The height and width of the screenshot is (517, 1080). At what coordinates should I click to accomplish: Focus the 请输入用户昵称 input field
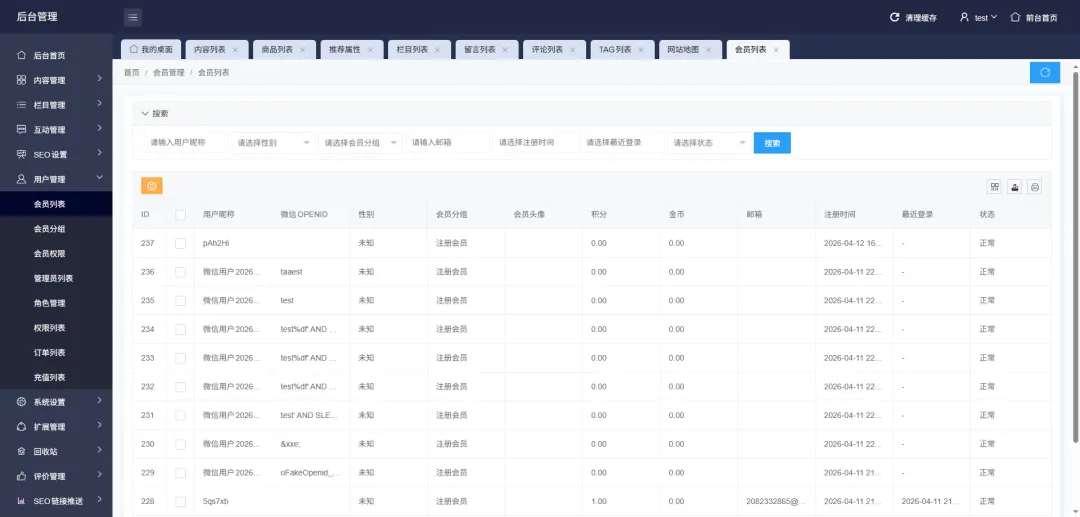[186, 143]
